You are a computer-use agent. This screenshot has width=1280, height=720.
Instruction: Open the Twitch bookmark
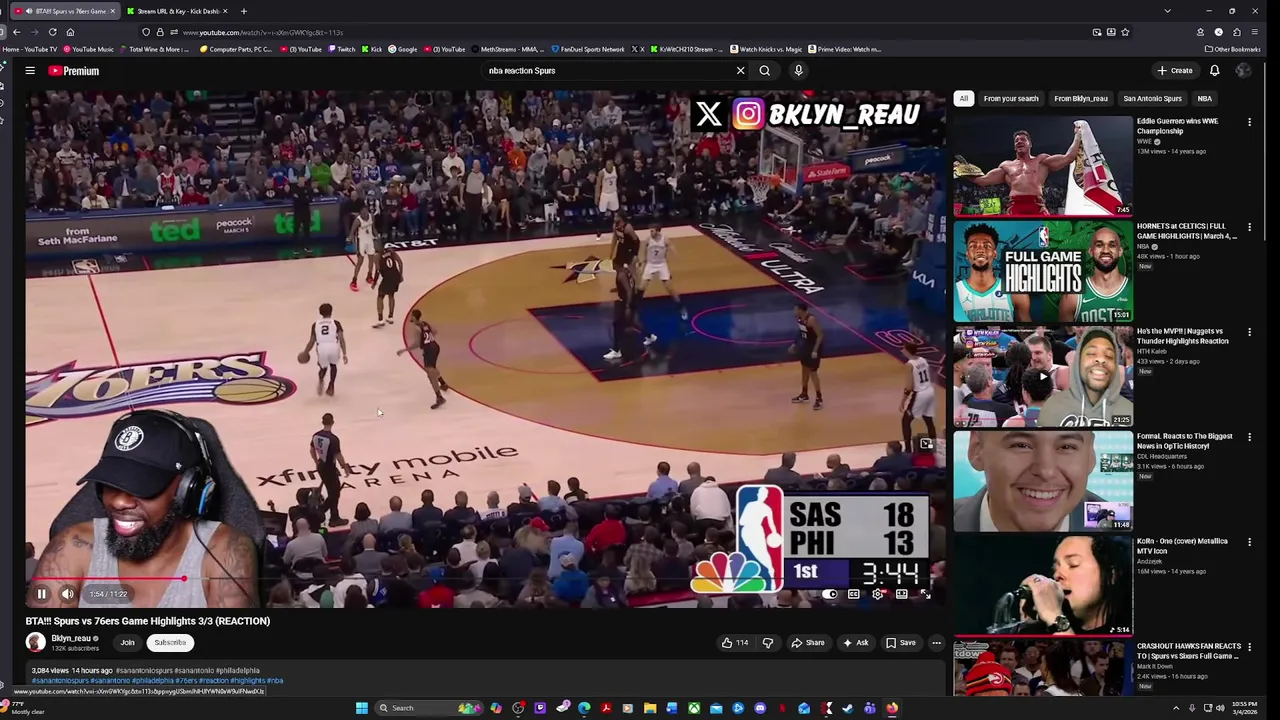point(343,49)
